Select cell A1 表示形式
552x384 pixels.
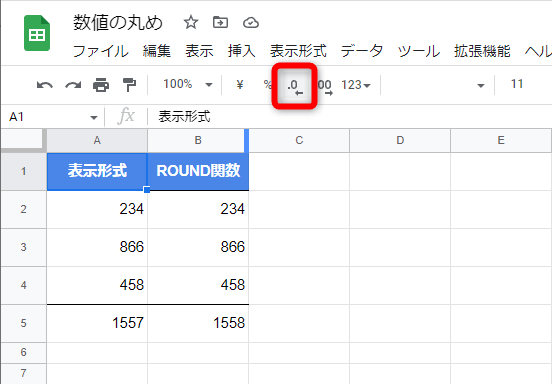pos(97,171)
